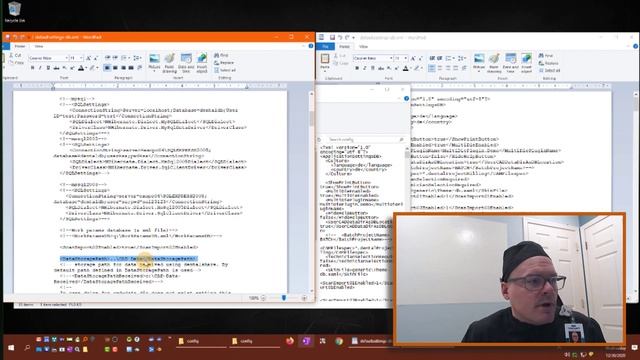Justify text in right WordPad window
This screenshot has height=360, width=640.
tap(456, 68)
